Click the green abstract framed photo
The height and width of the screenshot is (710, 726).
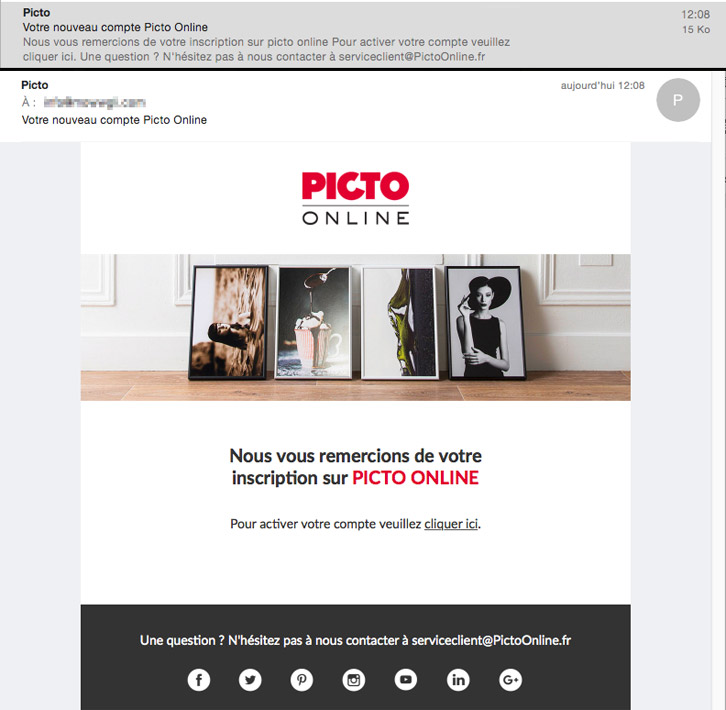point(400,323)
